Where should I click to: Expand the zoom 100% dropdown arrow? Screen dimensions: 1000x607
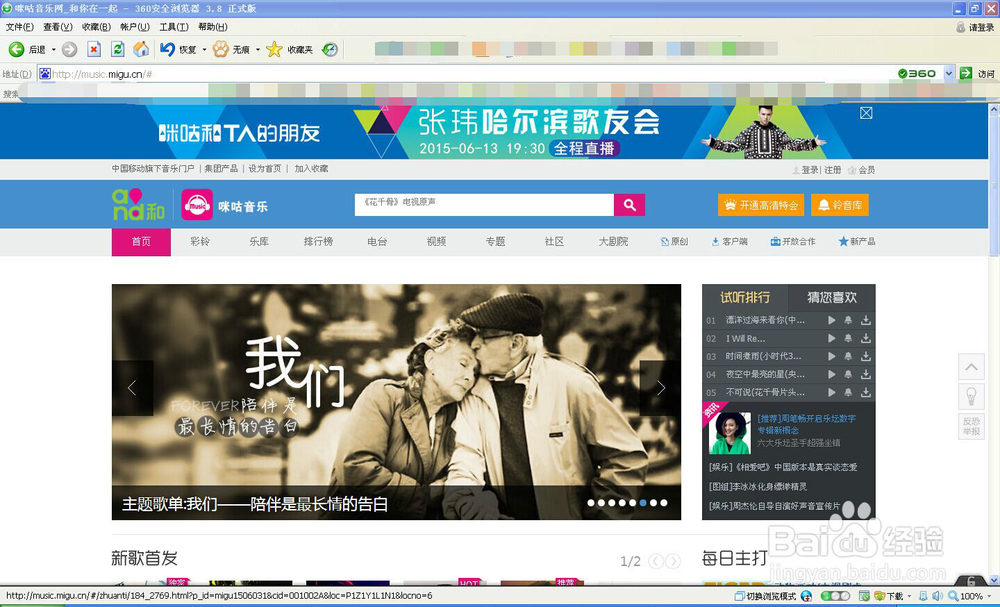point(989,596)
